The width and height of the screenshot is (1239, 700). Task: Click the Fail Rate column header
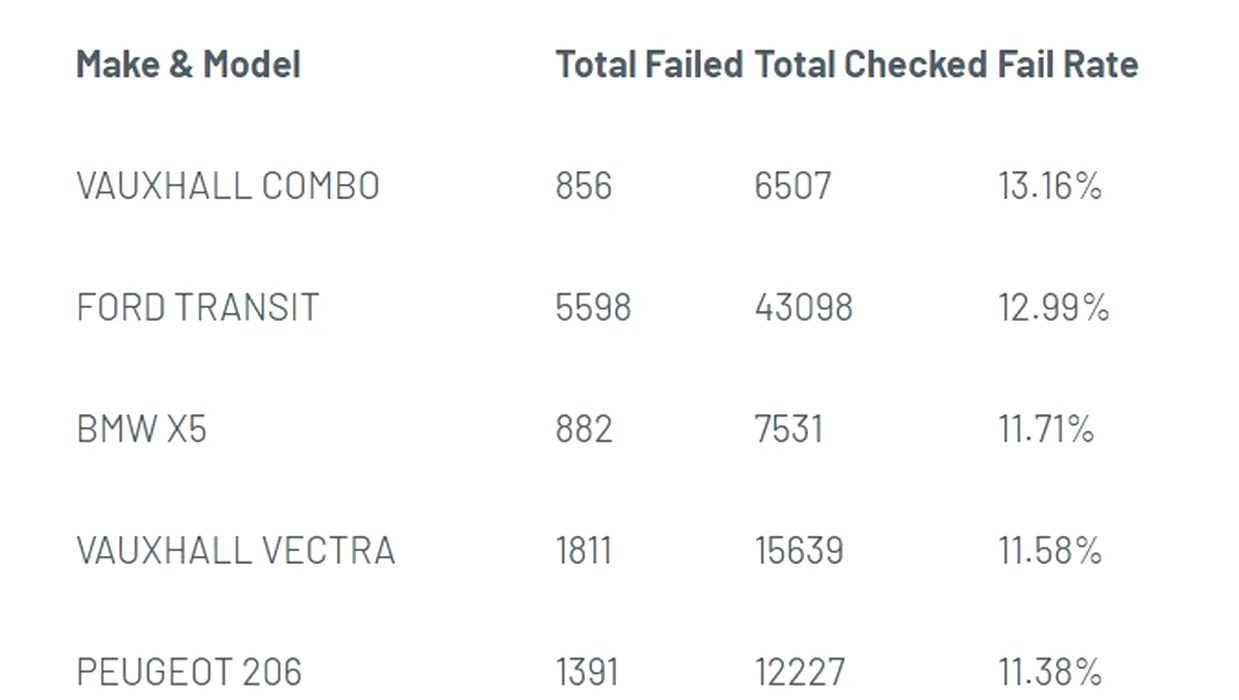(x=1068, y=65)
